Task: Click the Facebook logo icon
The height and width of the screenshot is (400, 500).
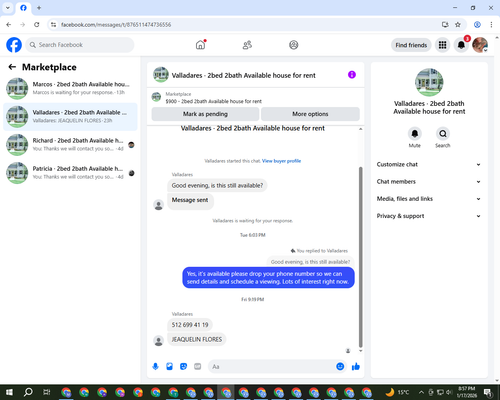Action: [x=14, y=45]
